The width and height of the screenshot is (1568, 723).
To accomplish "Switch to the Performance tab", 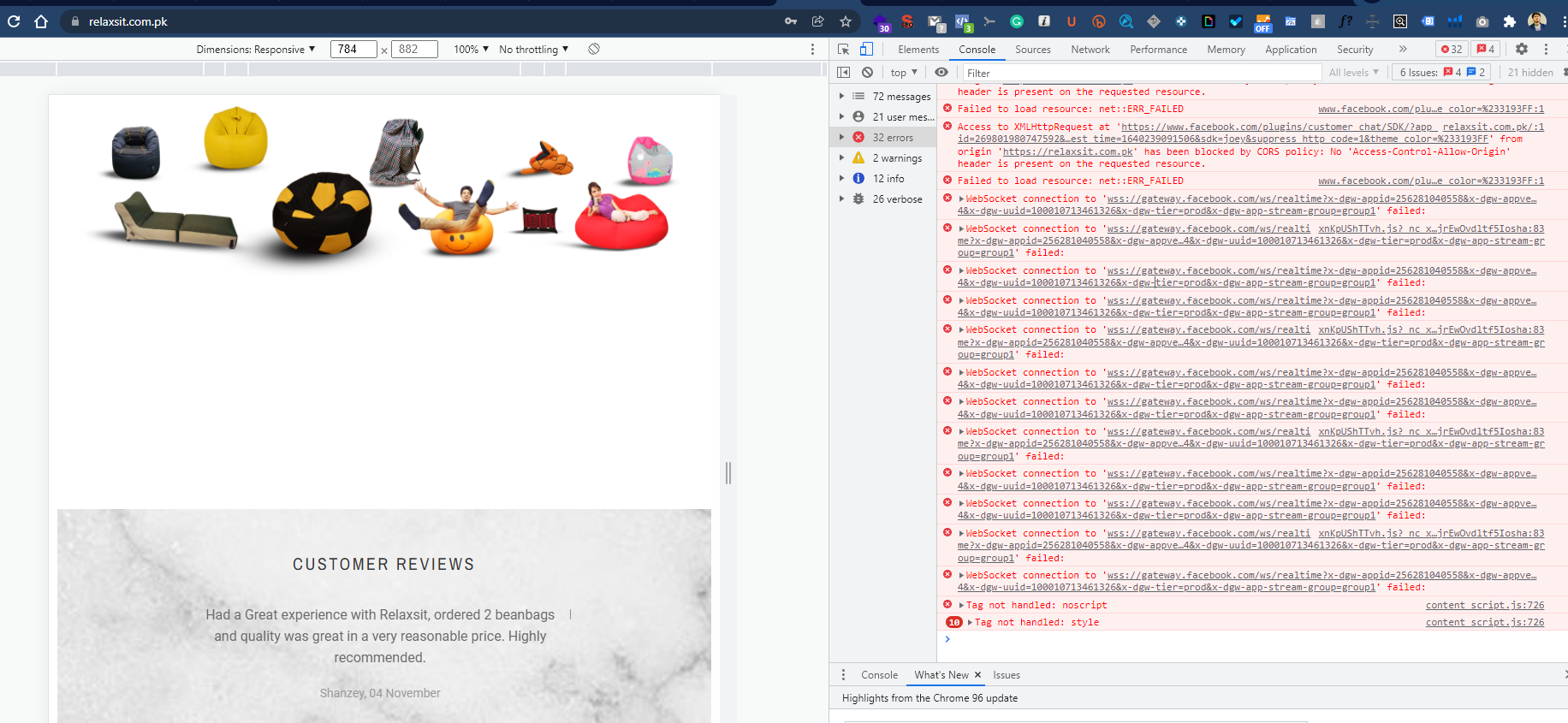I will 1159,50.
